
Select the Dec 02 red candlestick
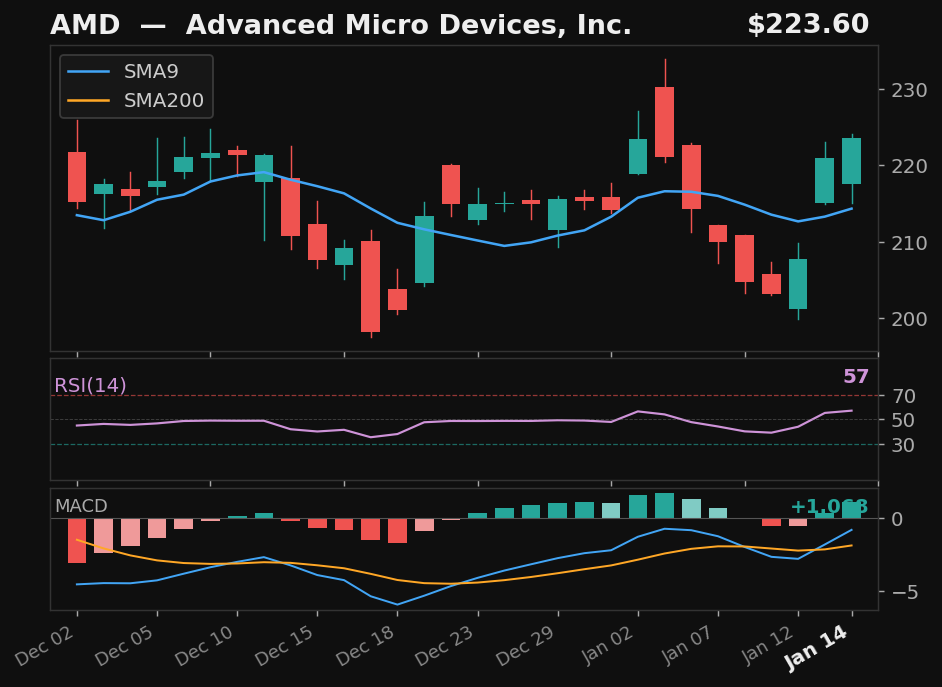click(77, 177)
